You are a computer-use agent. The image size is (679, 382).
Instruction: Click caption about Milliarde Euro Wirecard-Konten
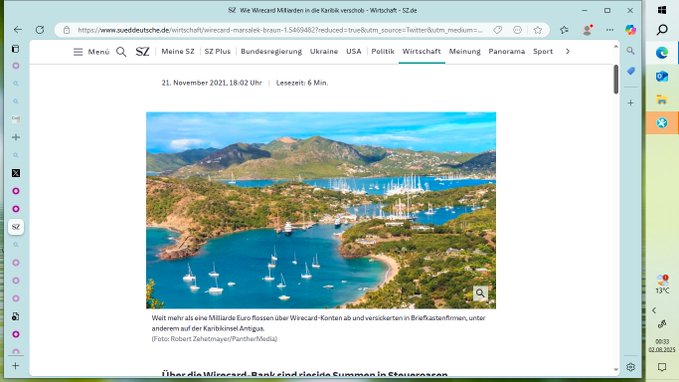tap(318, 323)
